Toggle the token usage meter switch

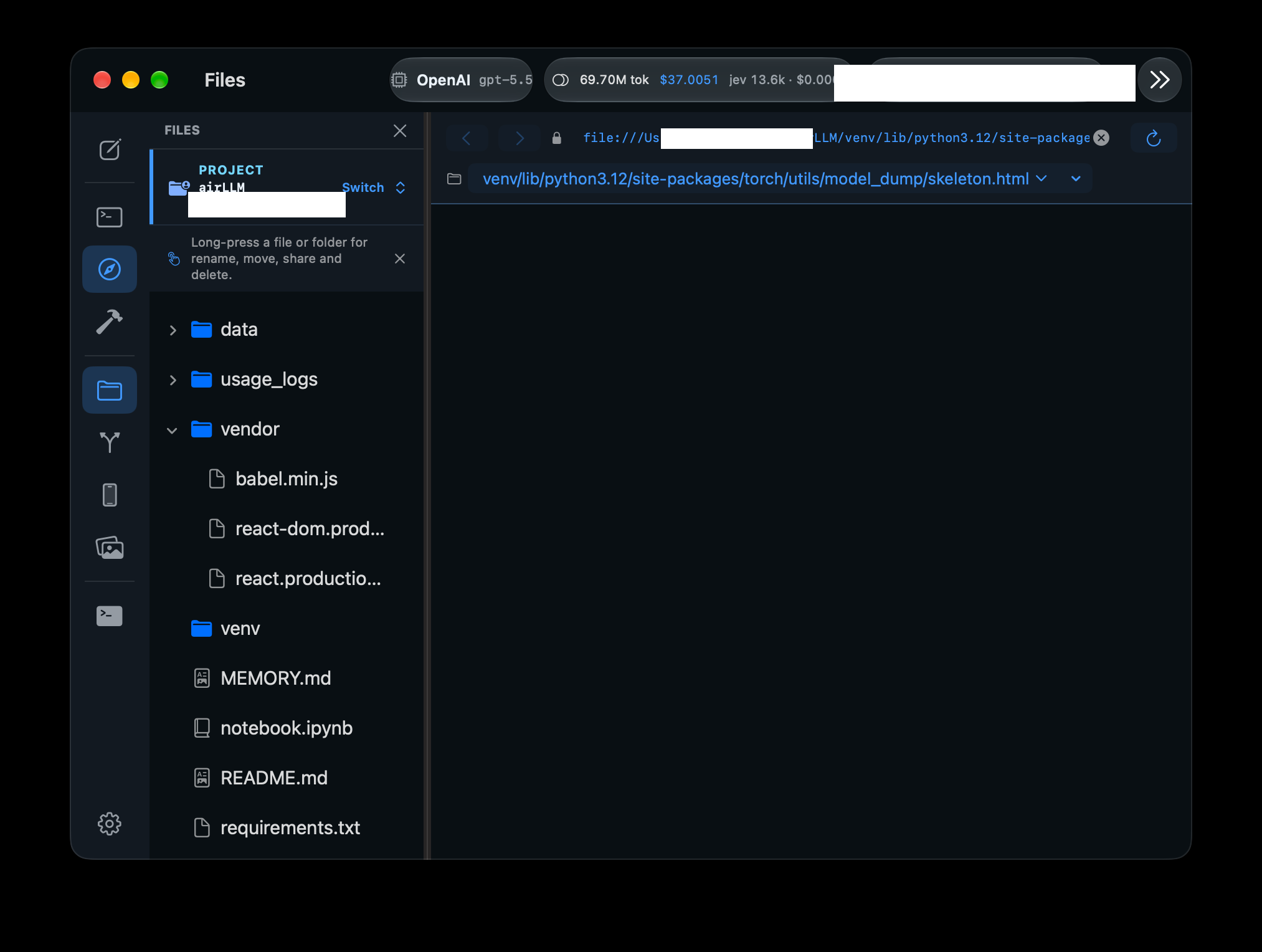click(561, 80)
